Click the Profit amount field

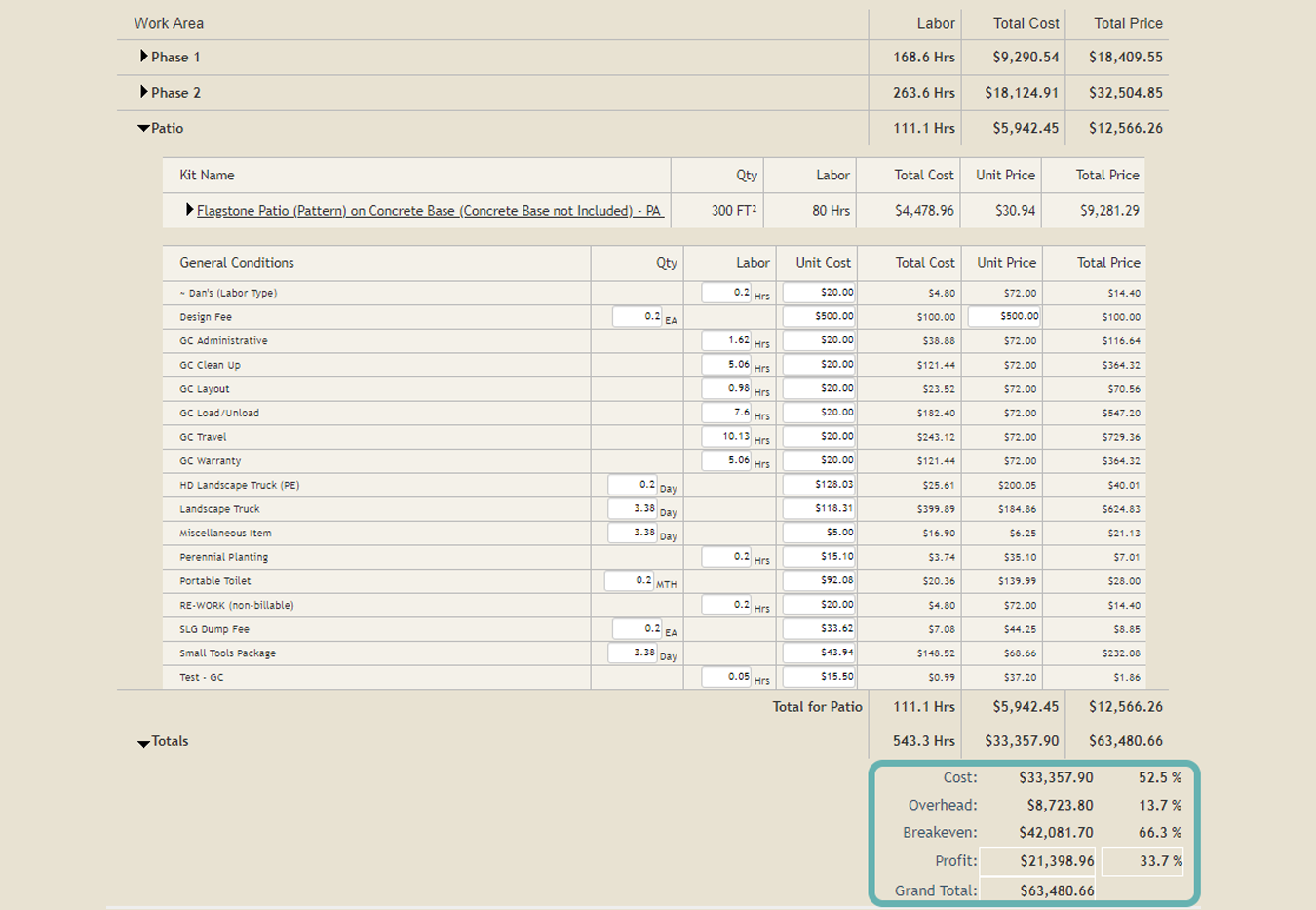pos(1039,861)
